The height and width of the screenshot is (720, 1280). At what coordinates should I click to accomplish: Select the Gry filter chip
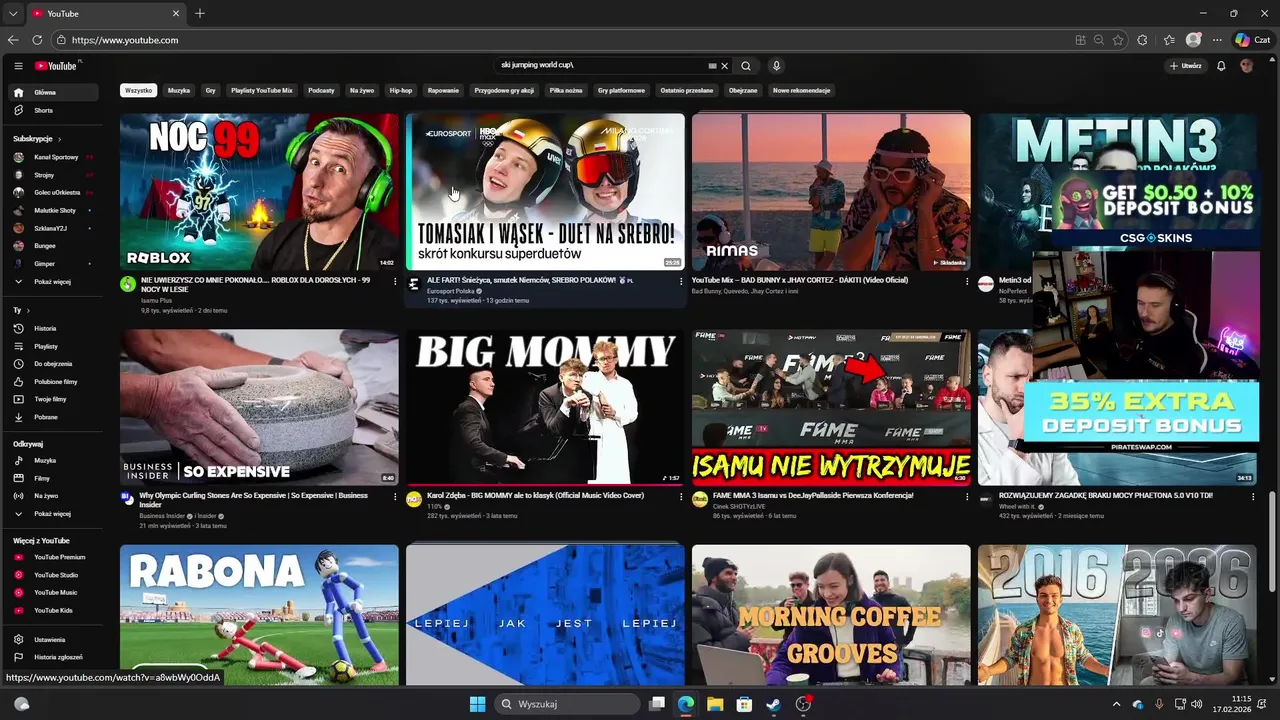(210, 90)
